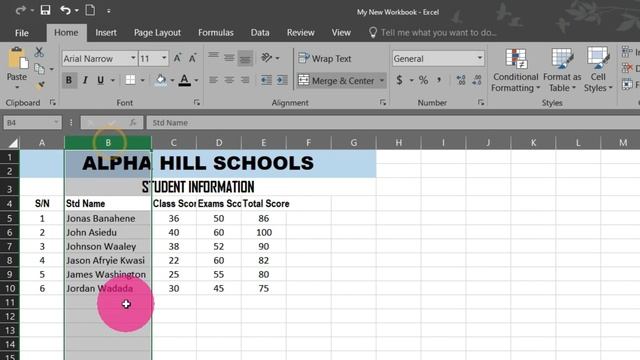Click the Paste clipboard icon
This screenshot has width=640, height=360.
[17, 59]
